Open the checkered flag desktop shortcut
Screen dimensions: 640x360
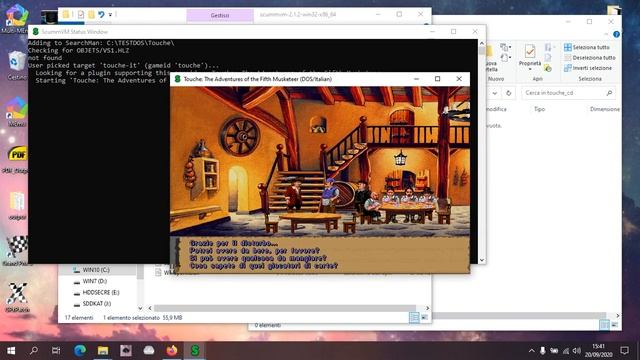pyautogui.click(x=17, y=251)
